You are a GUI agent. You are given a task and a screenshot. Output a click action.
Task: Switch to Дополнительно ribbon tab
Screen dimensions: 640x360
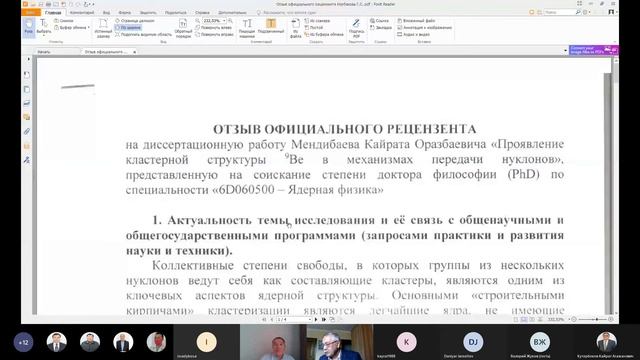(232, 13)
